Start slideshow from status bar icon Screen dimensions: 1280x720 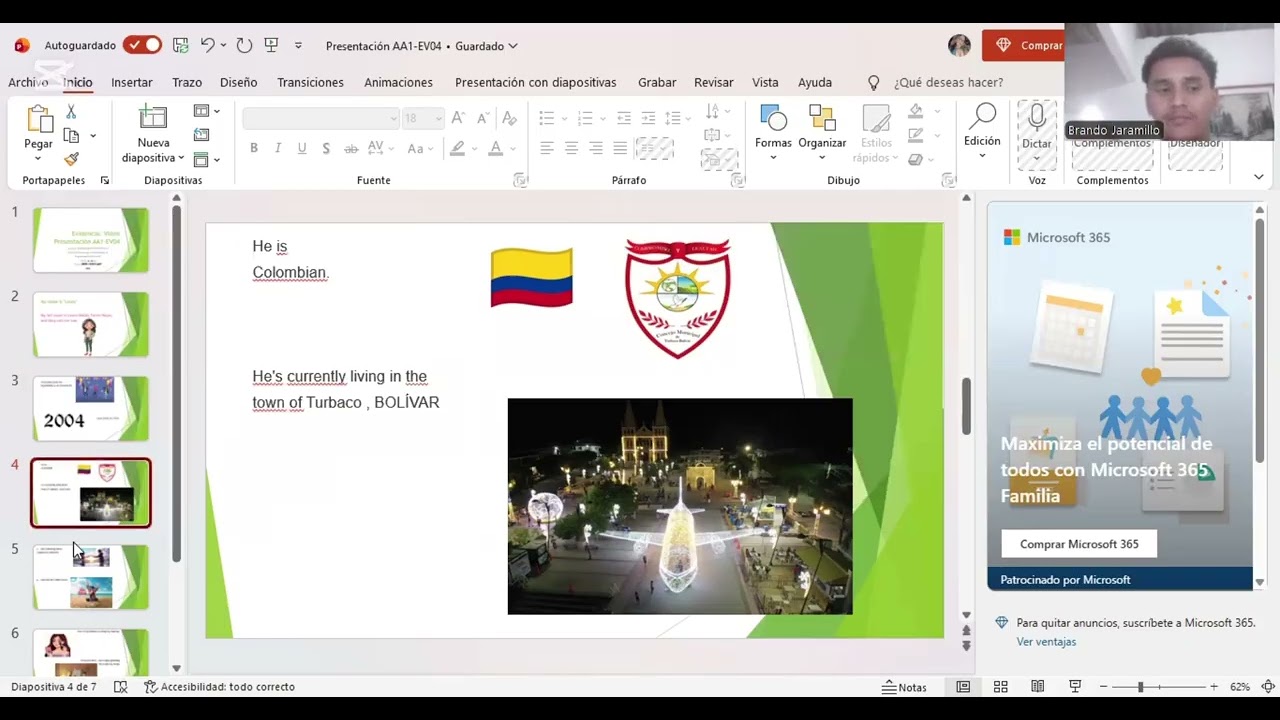tap(1075, 687)
